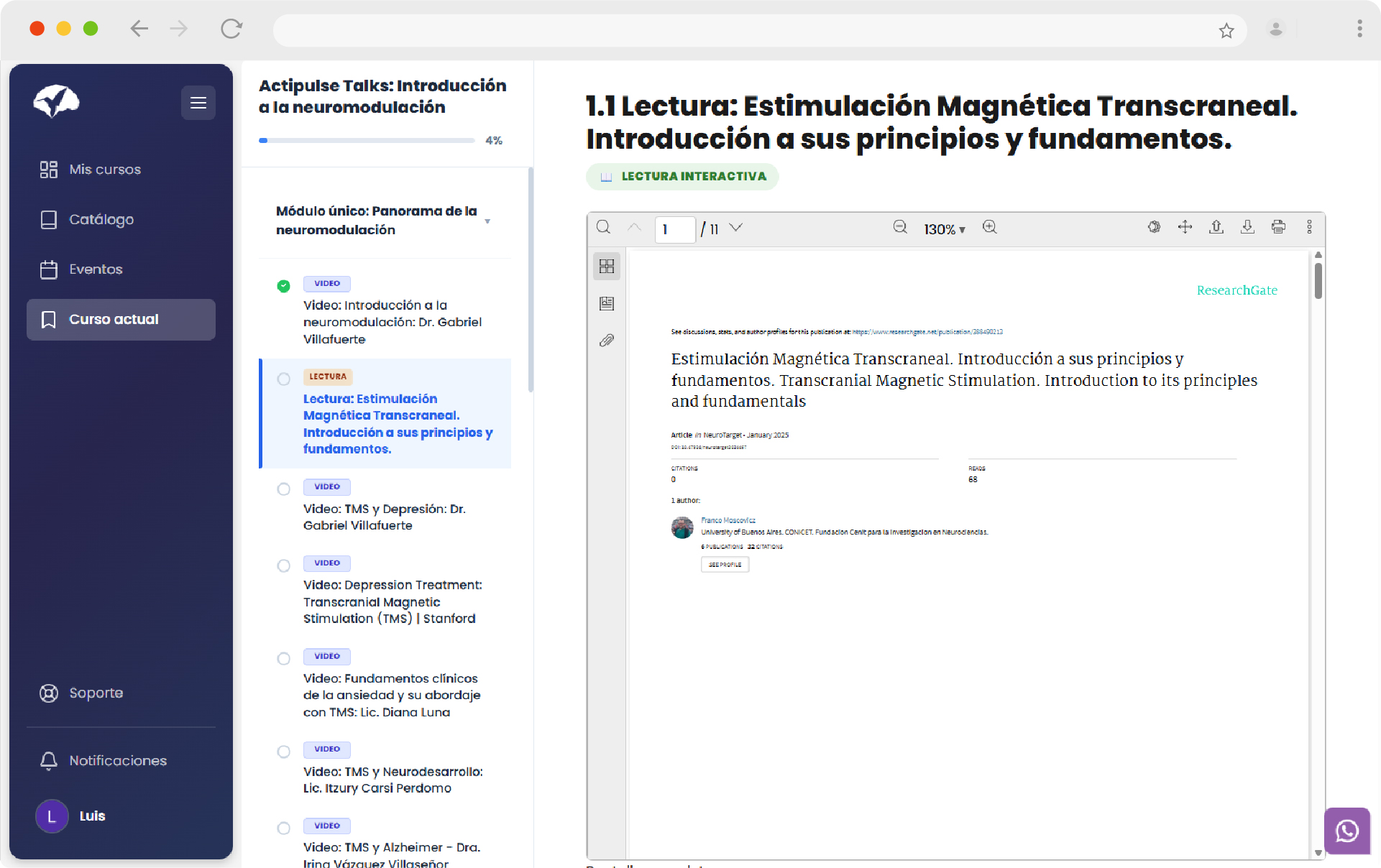
Task: Select the pan/move tool in PDF toolbar
Action: coord(1185,227)
